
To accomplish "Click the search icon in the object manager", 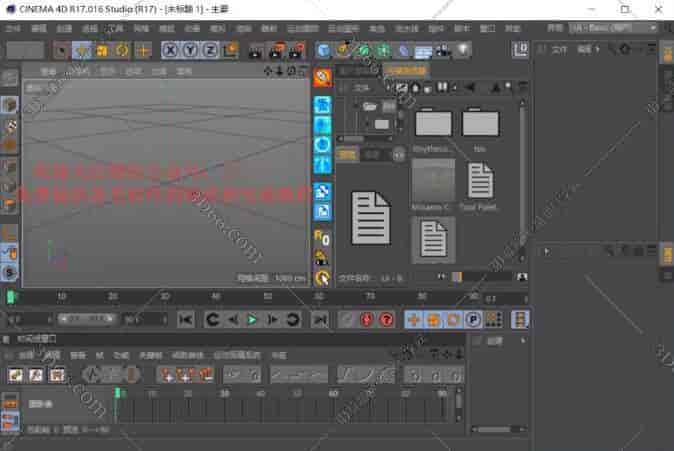I will (613, 50).
